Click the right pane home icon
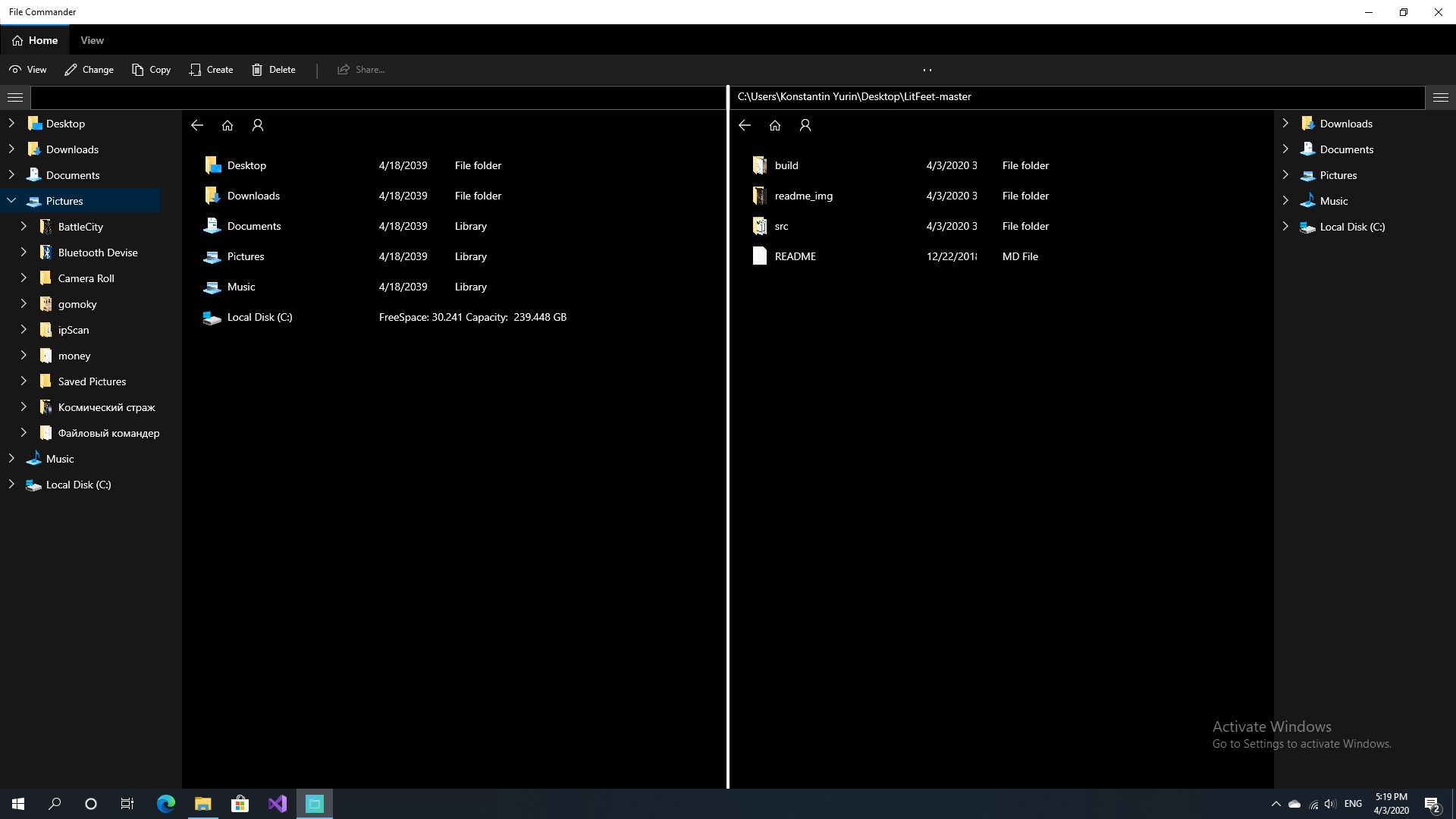 pyautogui.click(x=774, y=125)
